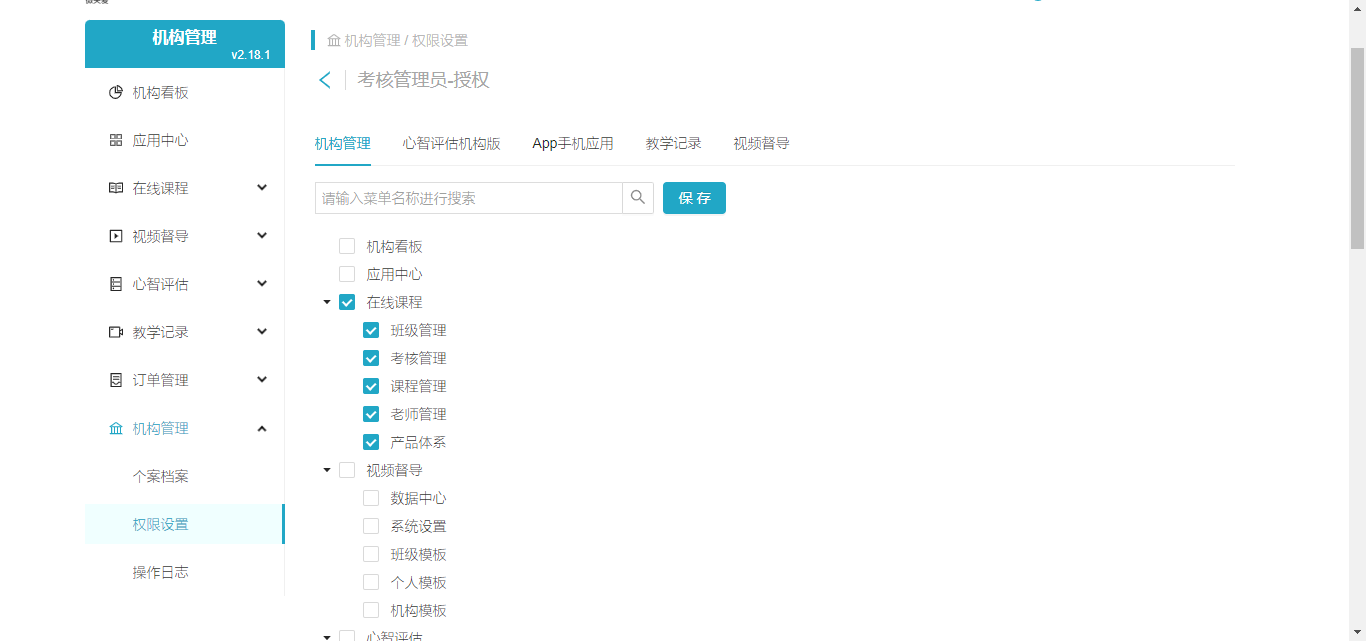Image resolution: width=1366 pixels, height=641 pixels.
Task: Check the 机构模板 checkbox
Action: pyautogui.click(x=371, y=610)
